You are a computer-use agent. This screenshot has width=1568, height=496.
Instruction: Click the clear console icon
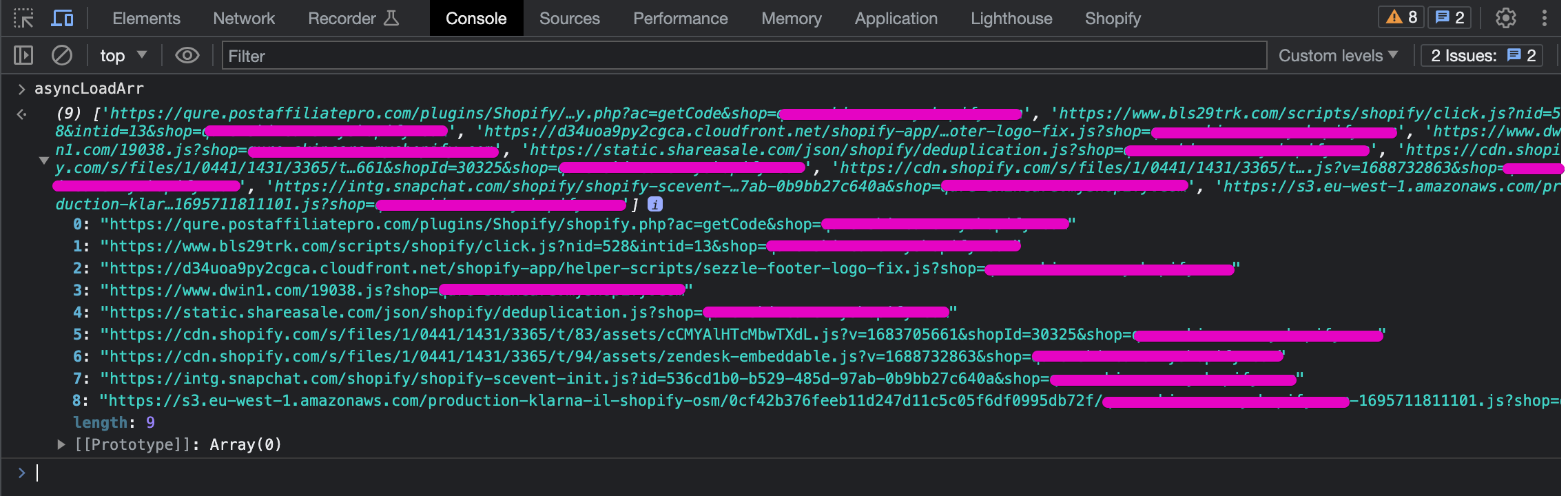coord(62,55)
